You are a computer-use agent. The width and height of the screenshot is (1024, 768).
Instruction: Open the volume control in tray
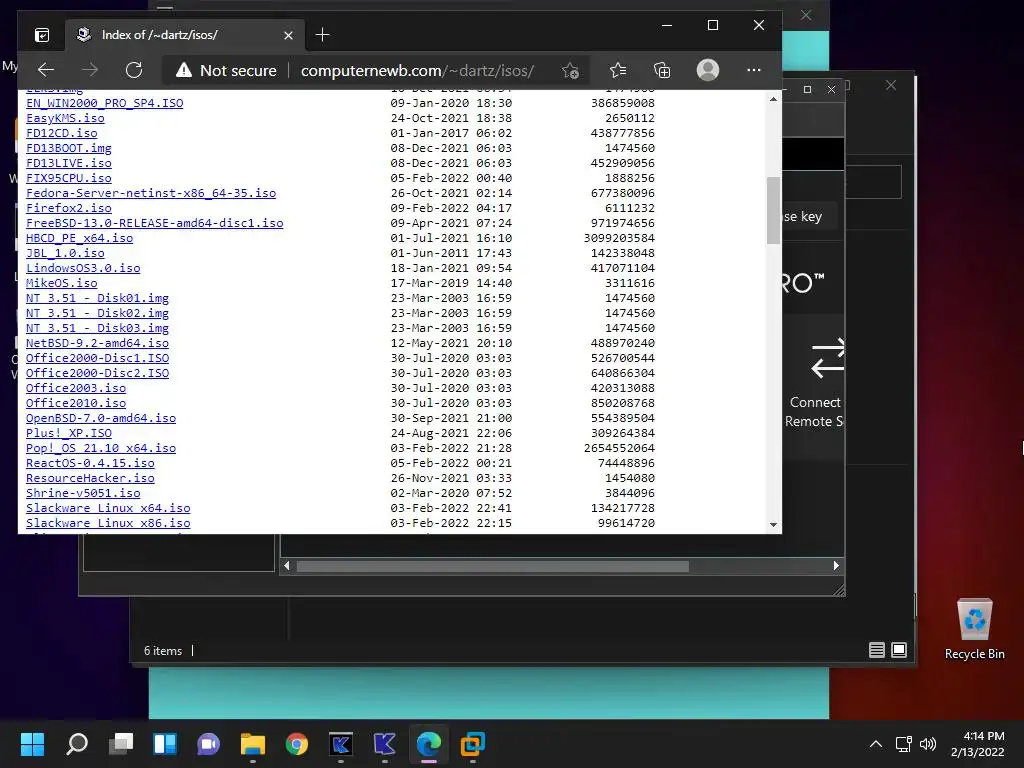coord(927,744)
